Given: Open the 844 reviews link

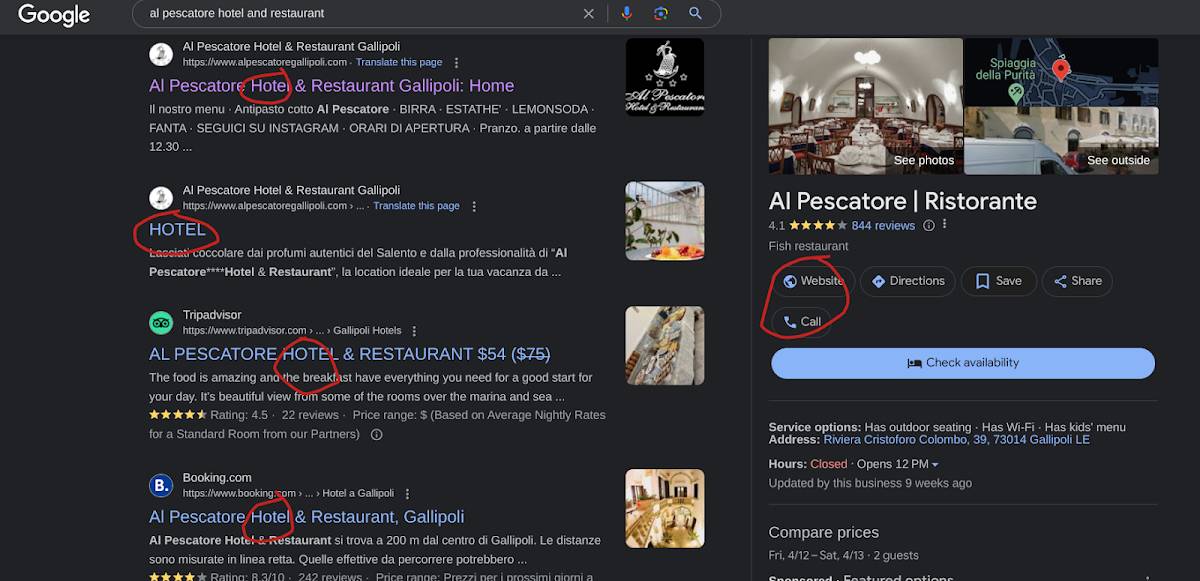Looking at the screenshot, I should point(883,226).
